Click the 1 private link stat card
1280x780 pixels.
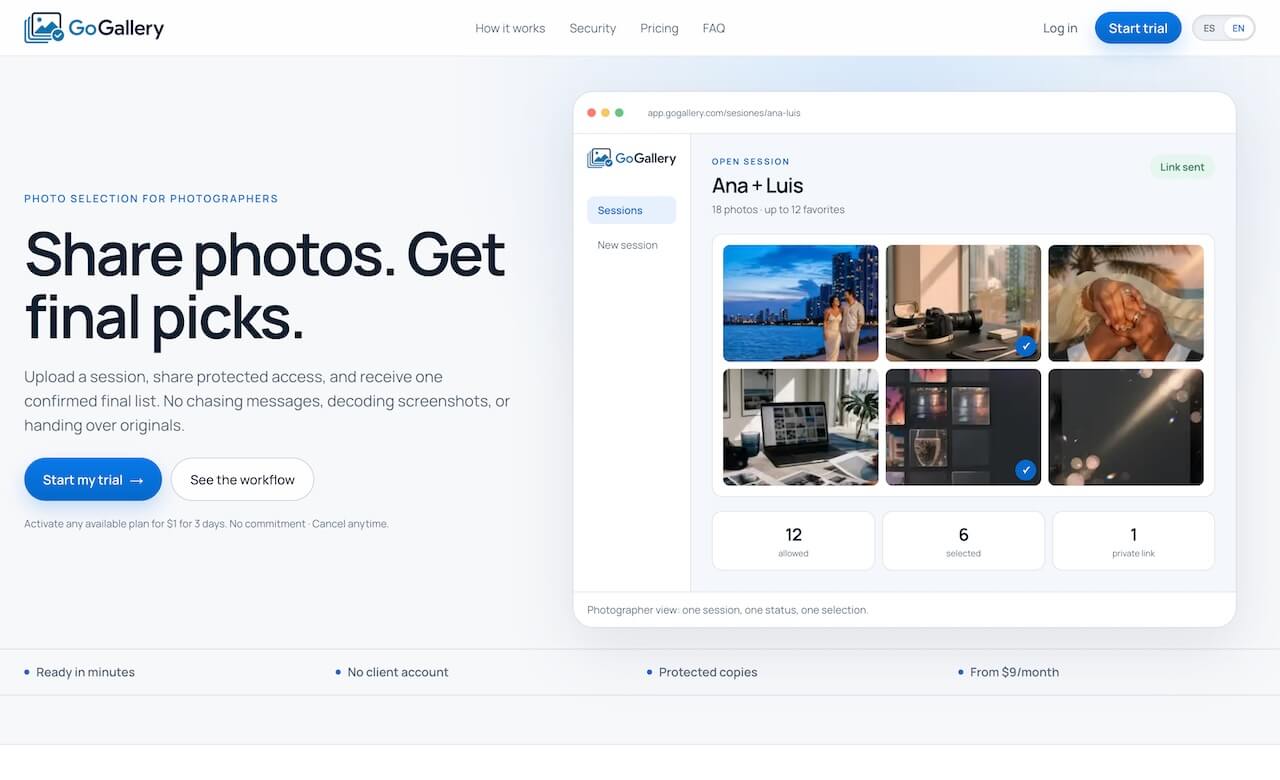tap(1133, 541)
